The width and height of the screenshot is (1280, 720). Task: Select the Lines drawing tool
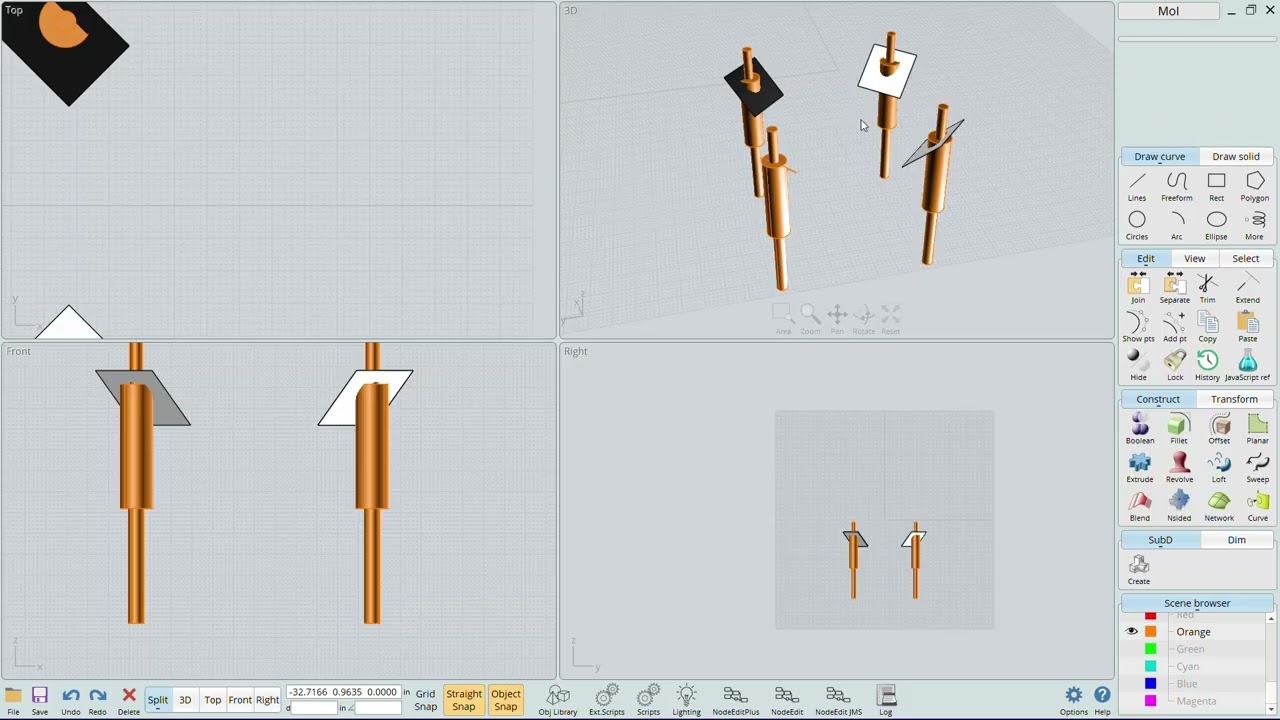(1137, 187)
